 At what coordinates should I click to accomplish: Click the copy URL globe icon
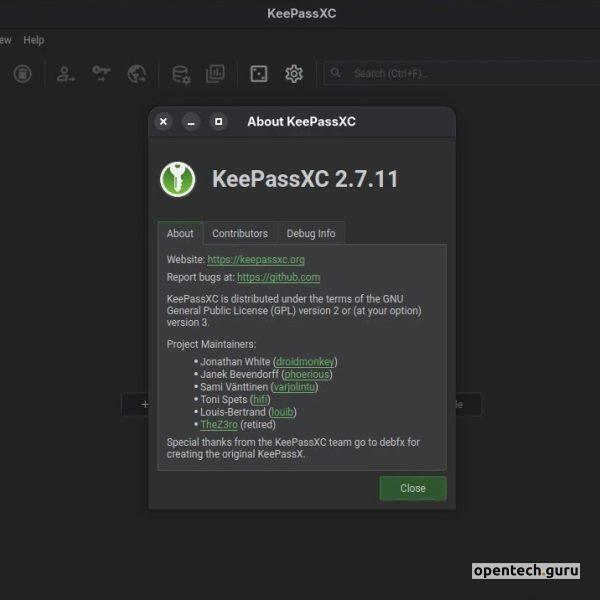click(x=137, y=74)
